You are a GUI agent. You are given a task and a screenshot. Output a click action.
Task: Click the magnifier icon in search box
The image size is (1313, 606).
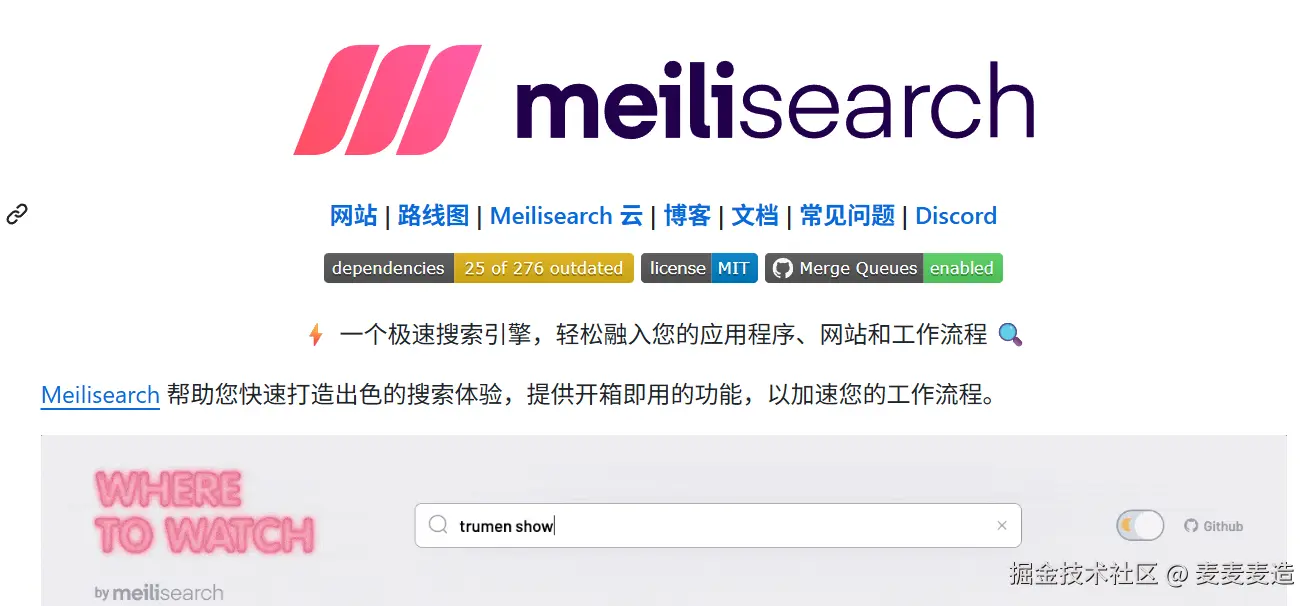point(438,525)
